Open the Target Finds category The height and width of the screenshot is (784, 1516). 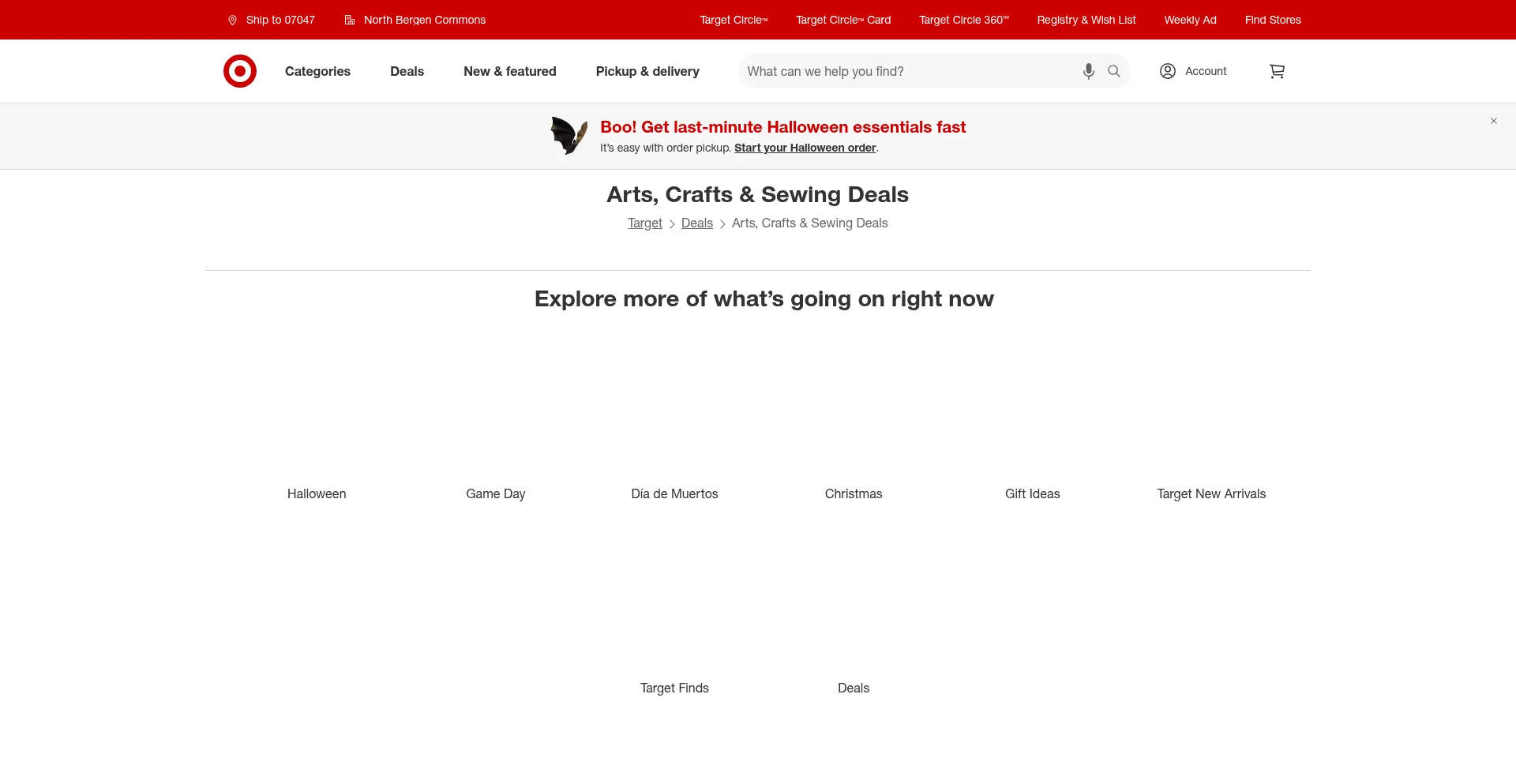pyautogui.click(x=675, y=688)
